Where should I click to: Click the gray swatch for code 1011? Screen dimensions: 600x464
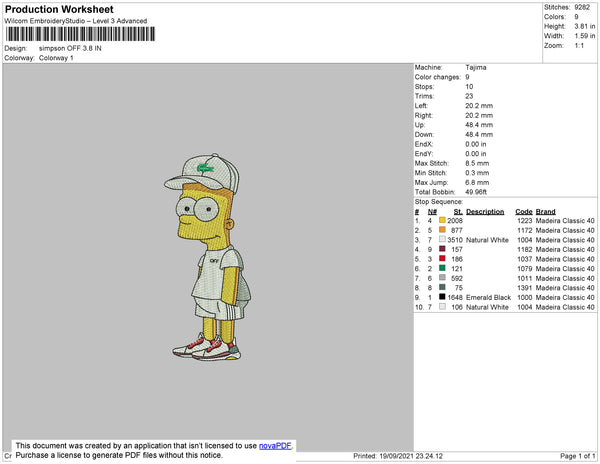tap(442, 277)
